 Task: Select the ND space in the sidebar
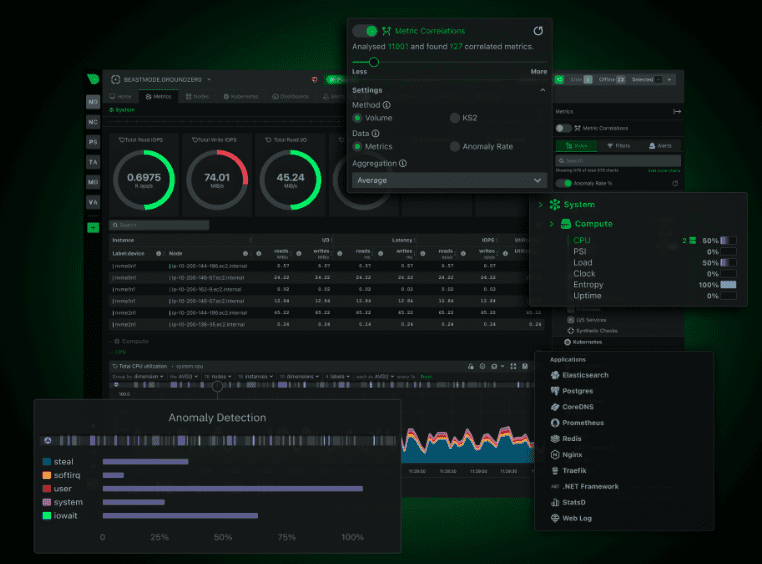pyautogui.click(x=93, y=102)
